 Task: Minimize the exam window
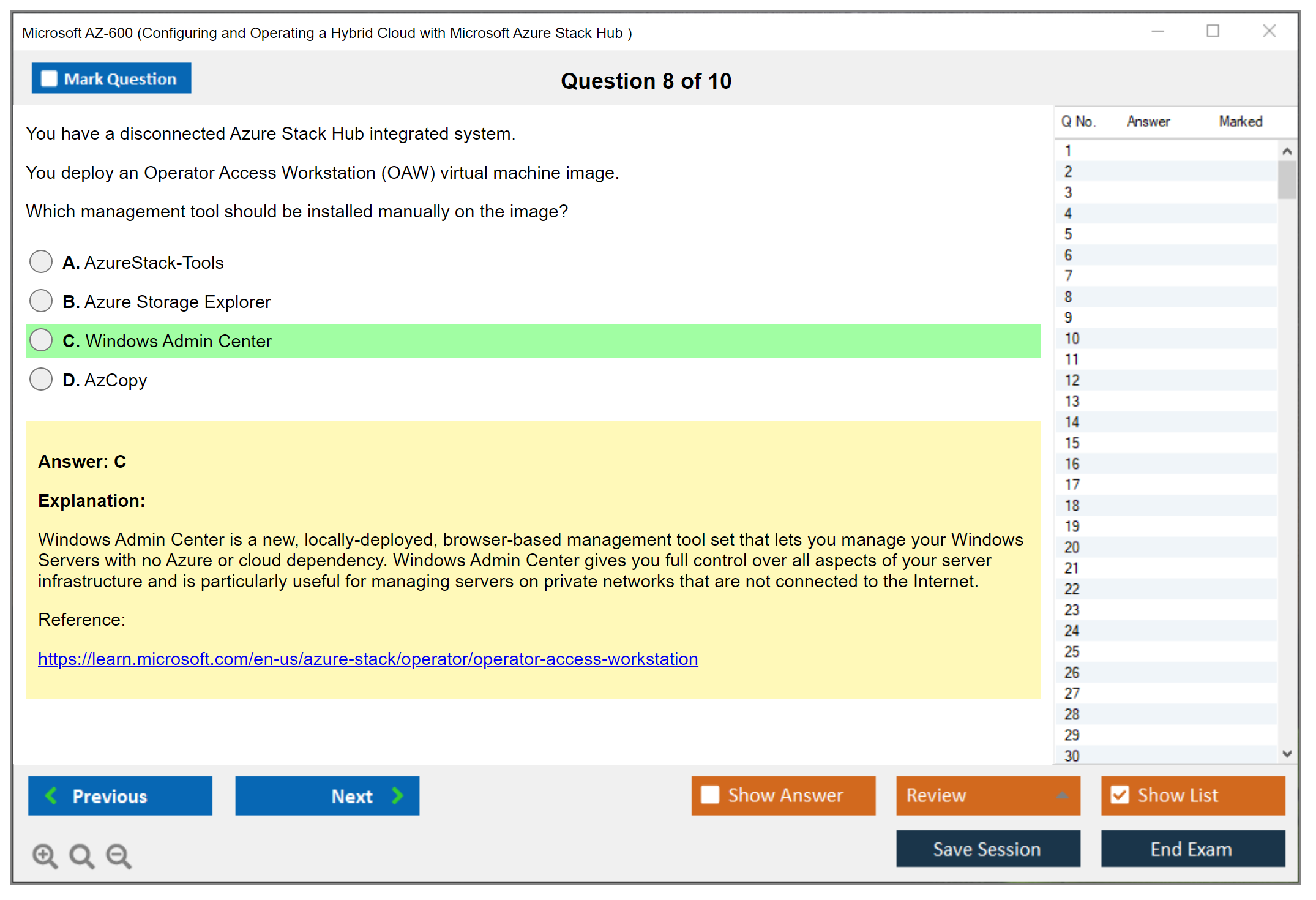coord(1157,31)
